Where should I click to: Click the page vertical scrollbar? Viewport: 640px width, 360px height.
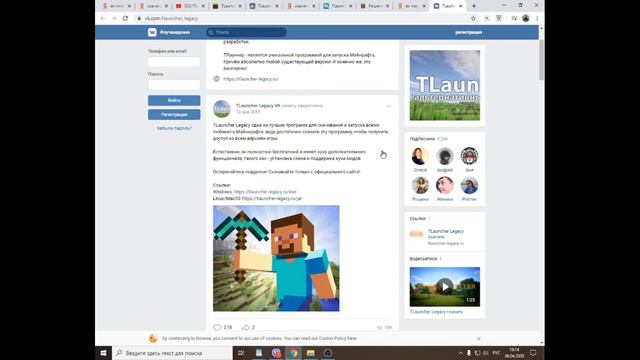click(x=541, y=60)
